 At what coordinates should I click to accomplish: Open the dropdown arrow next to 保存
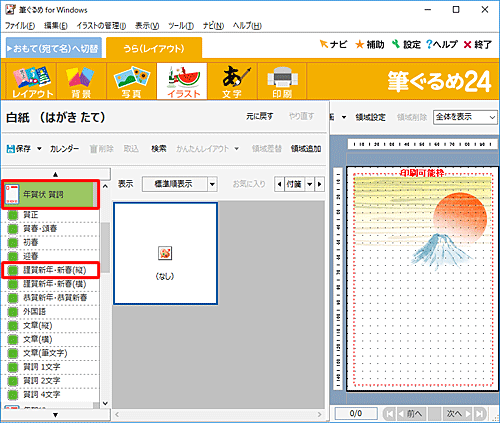pyautogui.click(x=39, y=148)
